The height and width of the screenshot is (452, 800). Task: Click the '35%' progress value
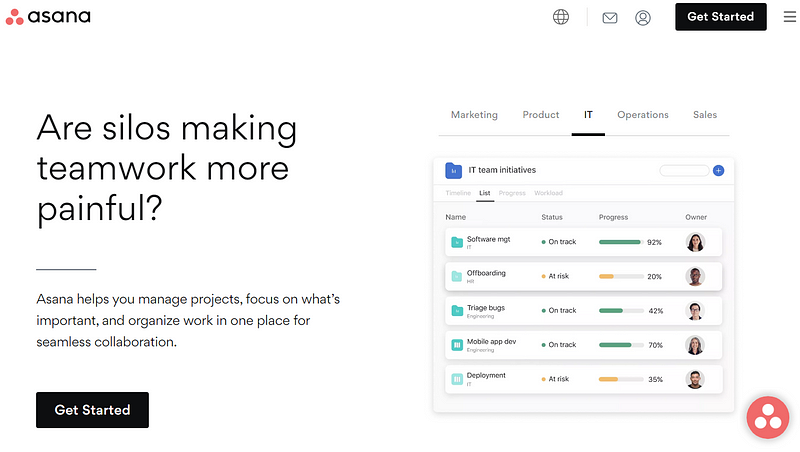(x=656, y=379)
